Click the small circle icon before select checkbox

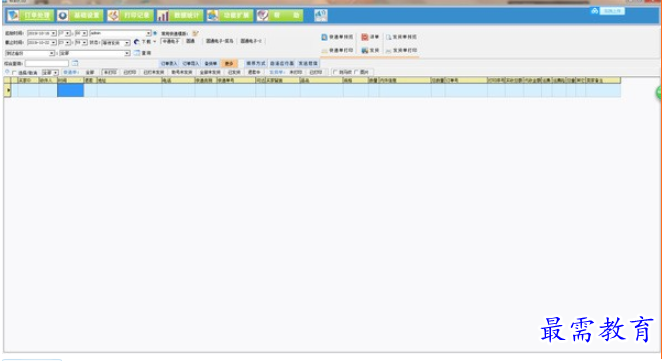tap(7, 72)
